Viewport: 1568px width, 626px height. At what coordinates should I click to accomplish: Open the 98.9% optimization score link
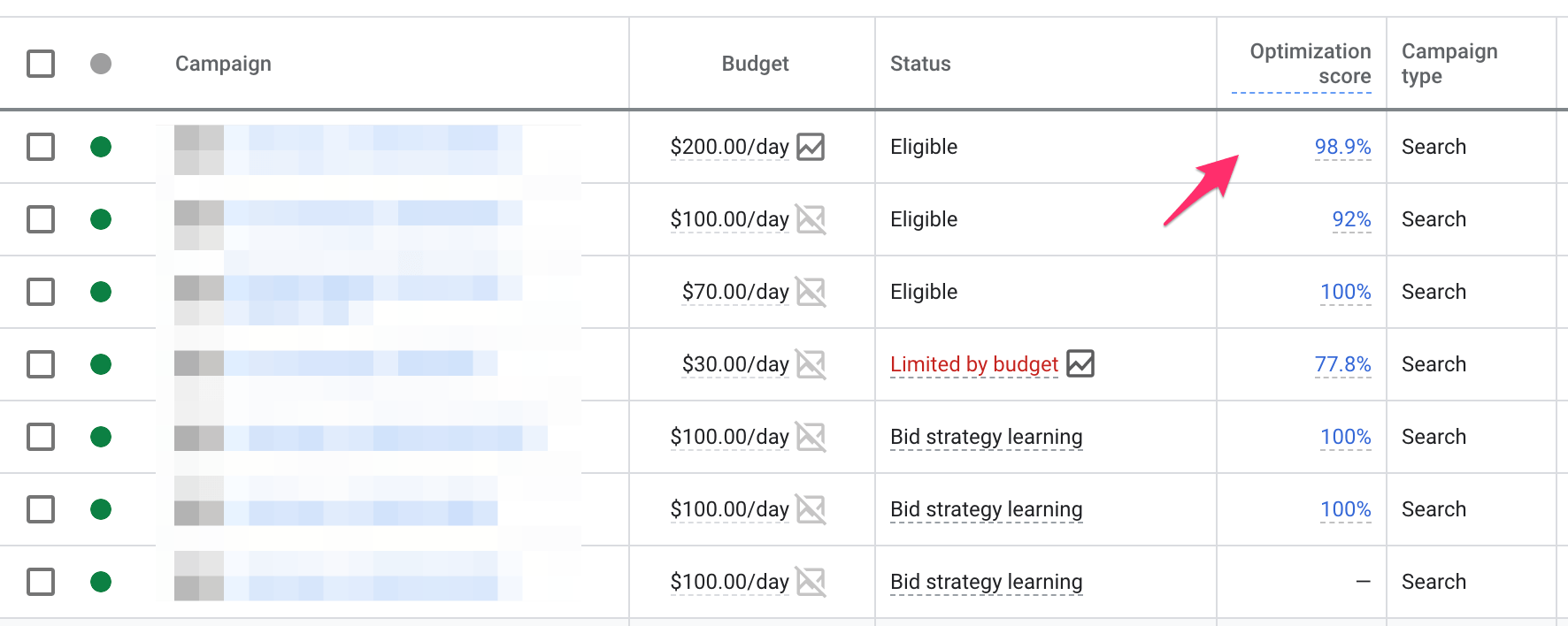point(1342,147)
